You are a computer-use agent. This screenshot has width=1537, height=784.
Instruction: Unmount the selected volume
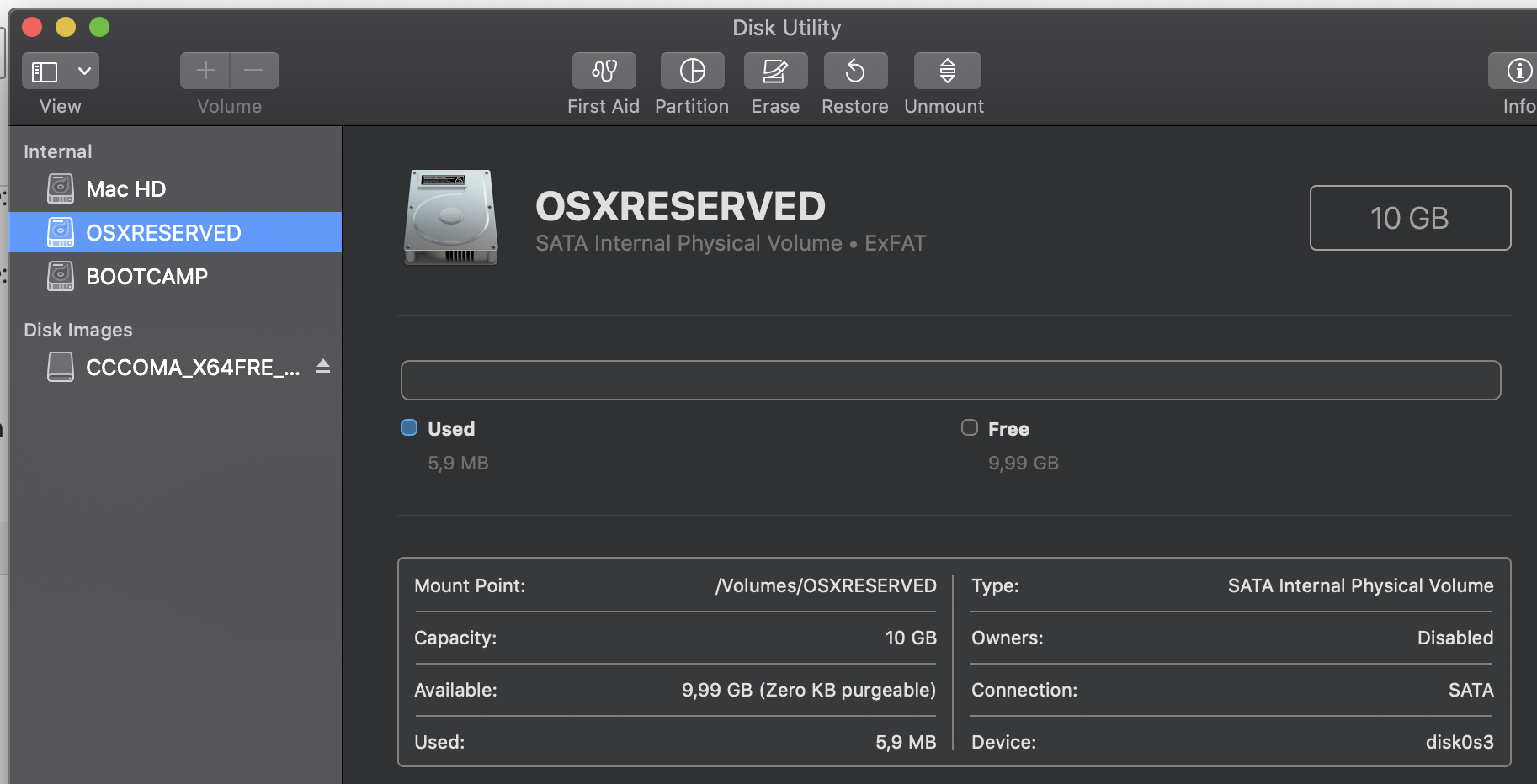(947, 71)
